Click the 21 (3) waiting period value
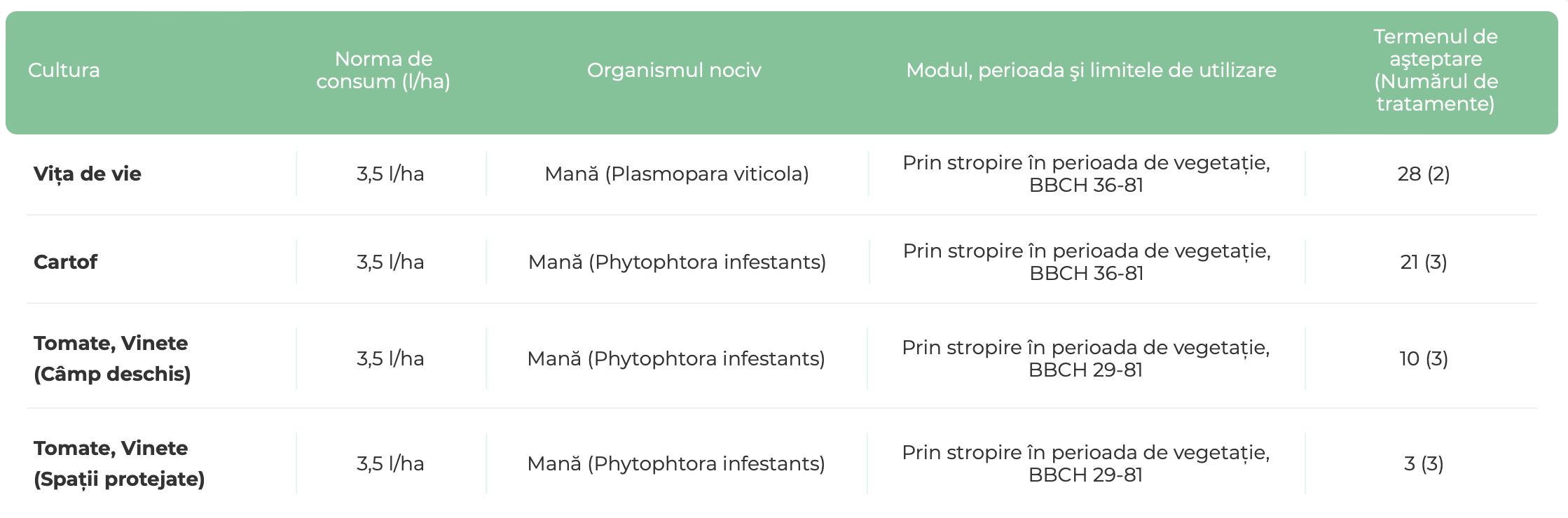Image resolution: width=1568 pixels, height=518 pixels. pyautogui.click(x=1423, y=262)
